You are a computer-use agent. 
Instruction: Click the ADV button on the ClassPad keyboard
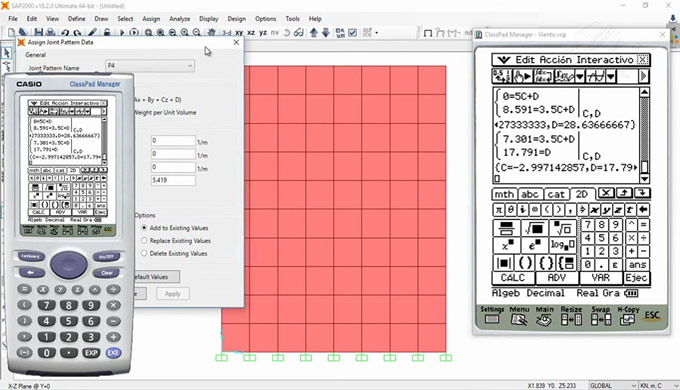(x=557, y=278)
